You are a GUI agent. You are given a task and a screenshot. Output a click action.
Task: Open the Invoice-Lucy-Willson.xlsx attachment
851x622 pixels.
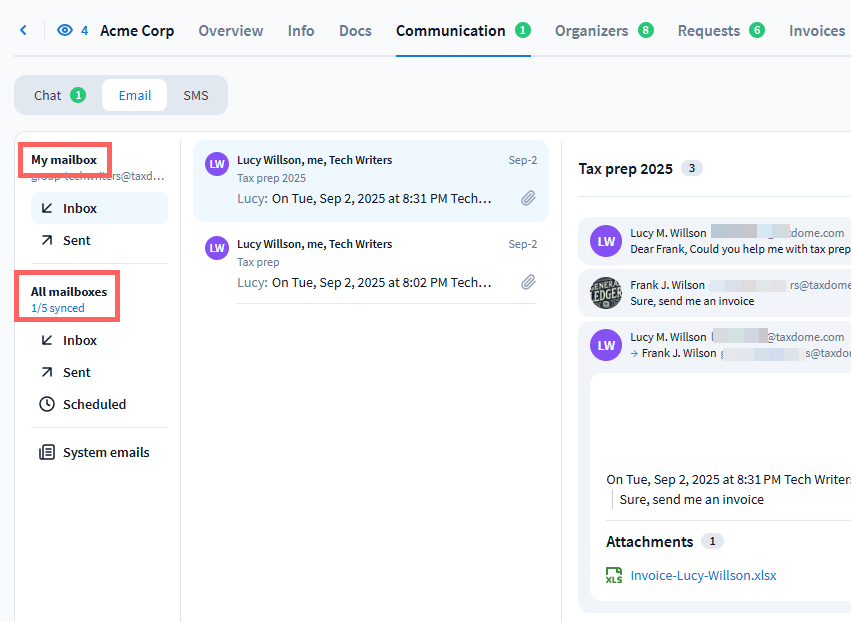(x=703, y=576)
